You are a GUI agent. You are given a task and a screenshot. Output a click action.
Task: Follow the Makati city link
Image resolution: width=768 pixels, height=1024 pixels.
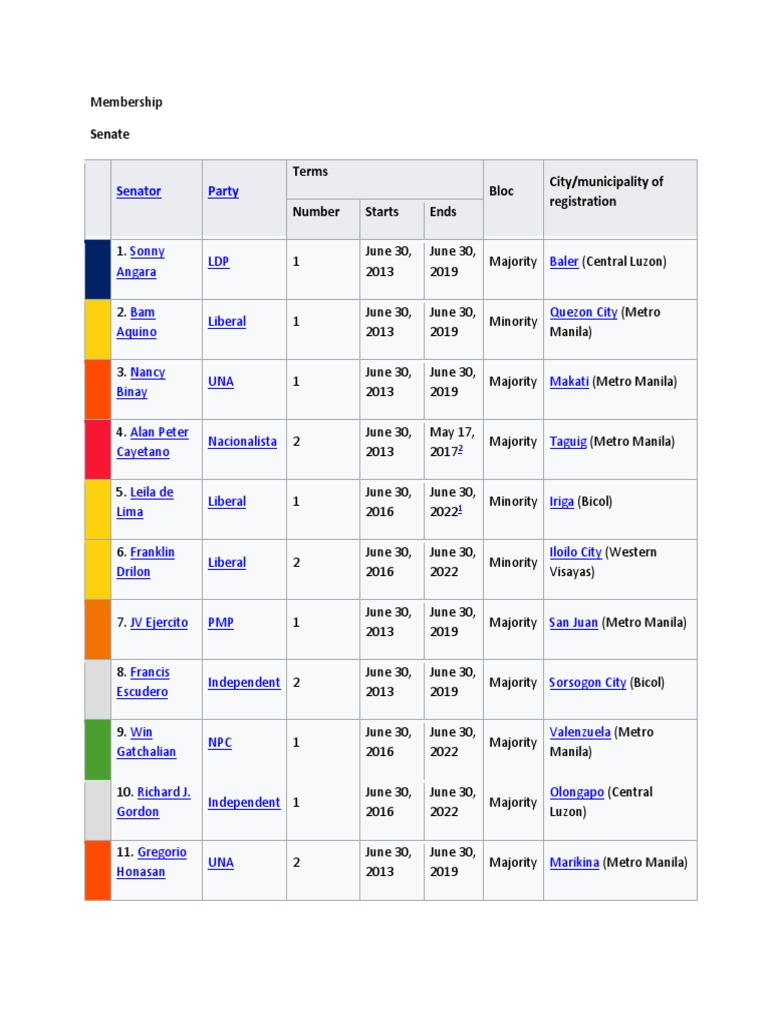click(569, 381)
